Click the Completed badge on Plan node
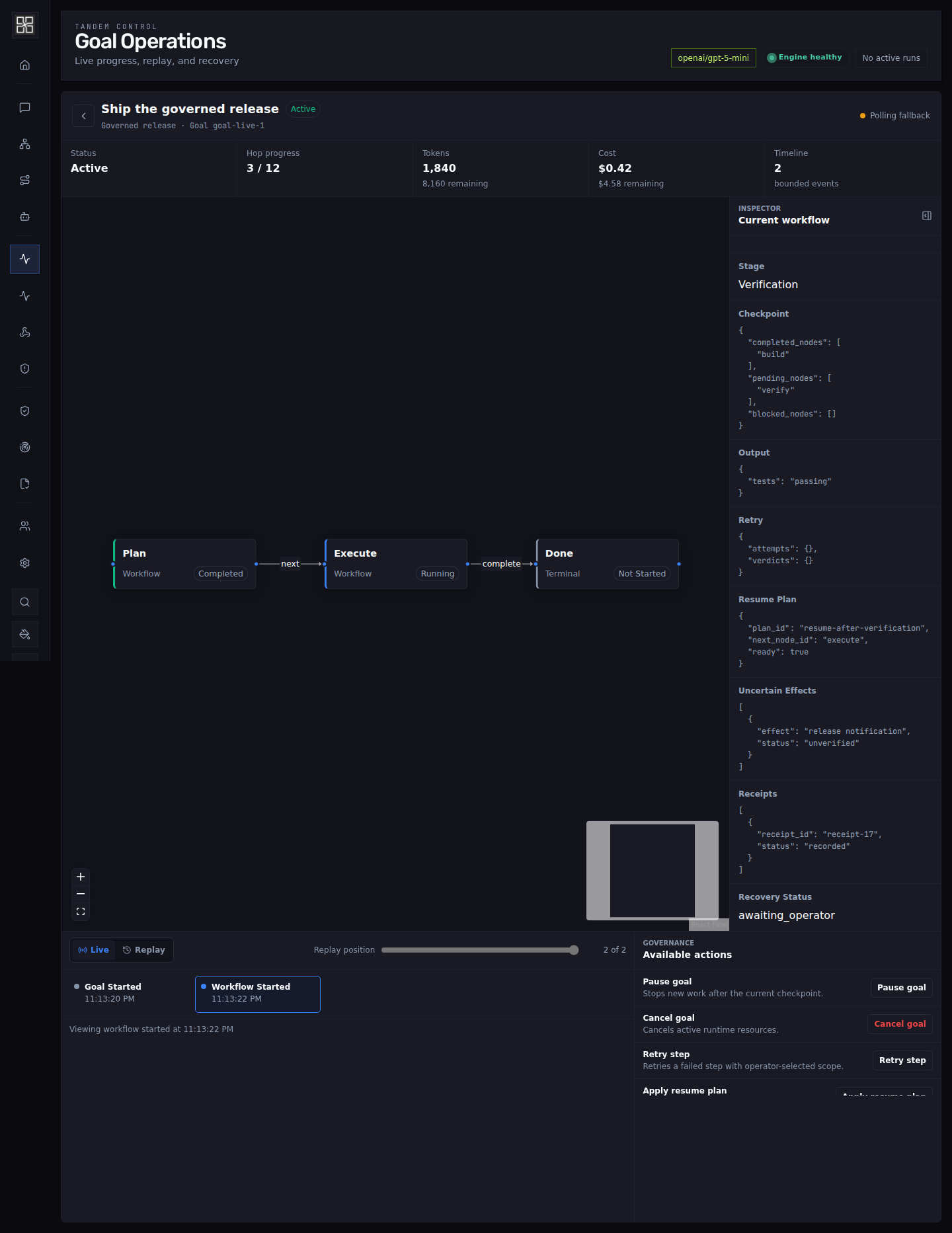The width and height of the screenshot is (952, 1233). [221, 574]
